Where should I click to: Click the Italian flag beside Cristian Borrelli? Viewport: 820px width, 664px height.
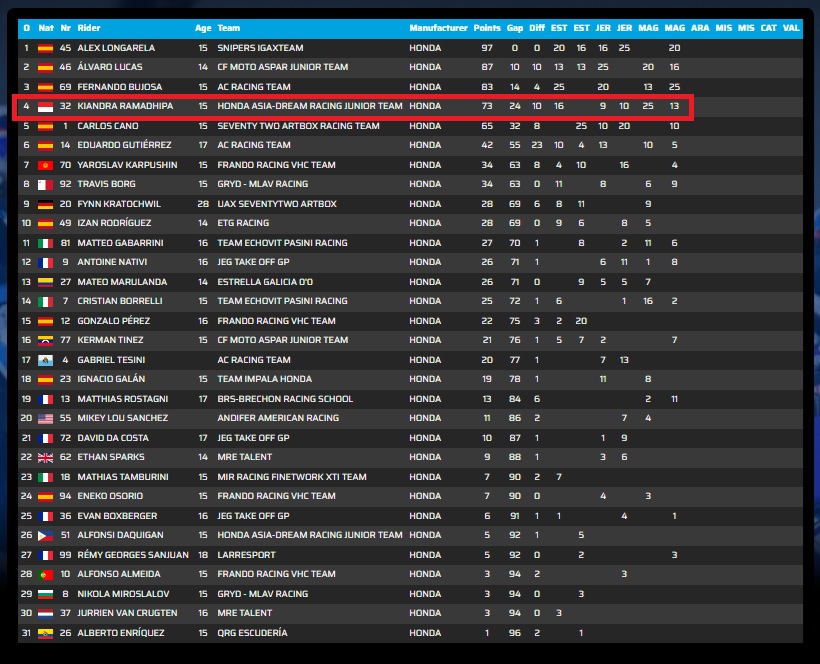pos(45,302)
